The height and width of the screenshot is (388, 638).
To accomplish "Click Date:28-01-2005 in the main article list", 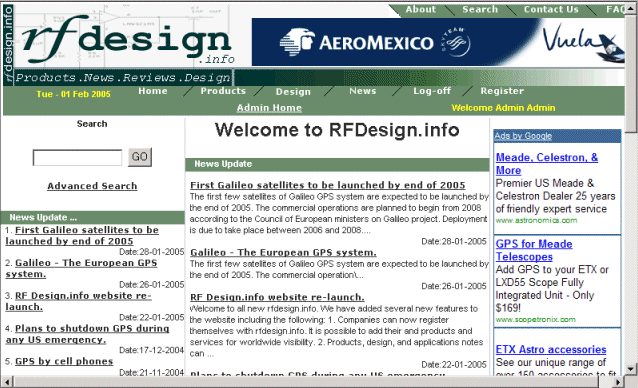I will pos(454,242).
